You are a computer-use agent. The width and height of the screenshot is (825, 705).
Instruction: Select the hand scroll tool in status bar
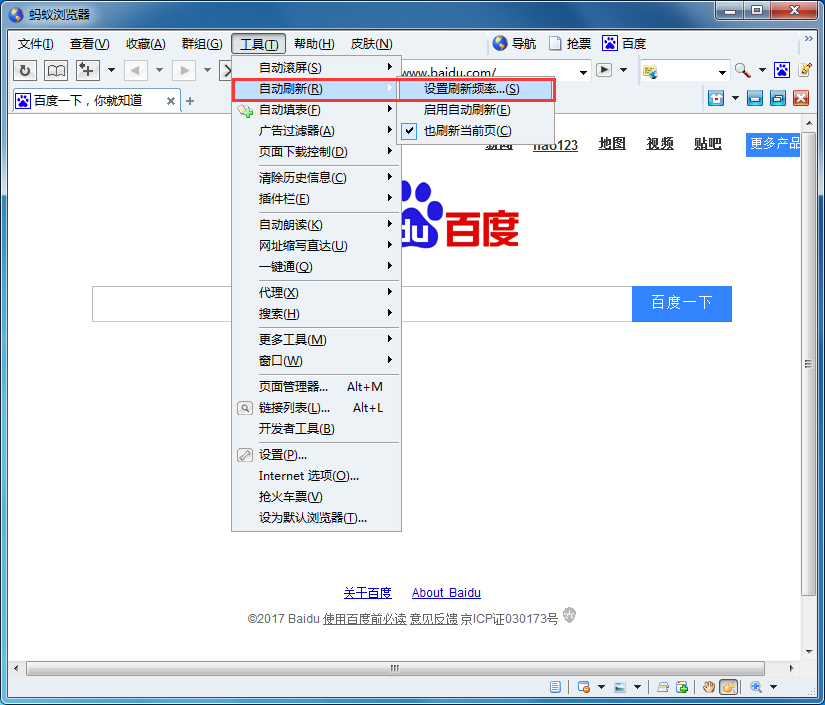(x=710, y=687)
